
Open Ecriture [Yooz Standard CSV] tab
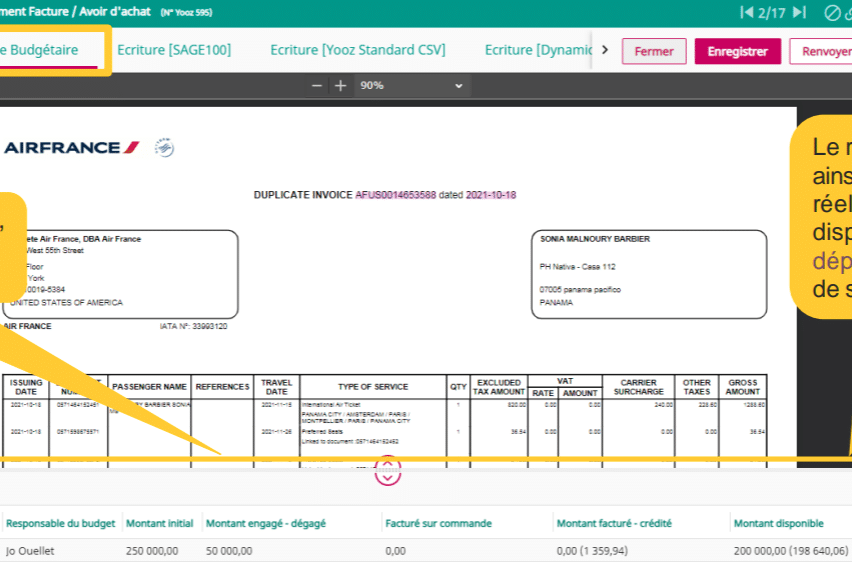click(358, 50)
